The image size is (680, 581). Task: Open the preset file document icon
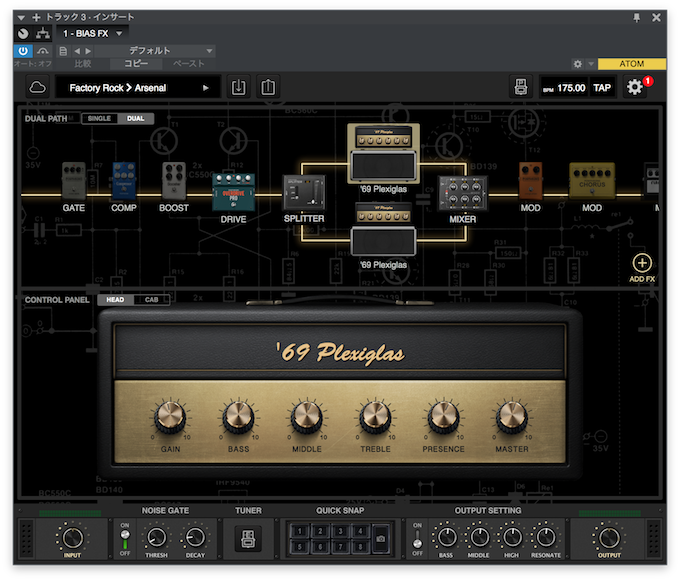(63, 51)
